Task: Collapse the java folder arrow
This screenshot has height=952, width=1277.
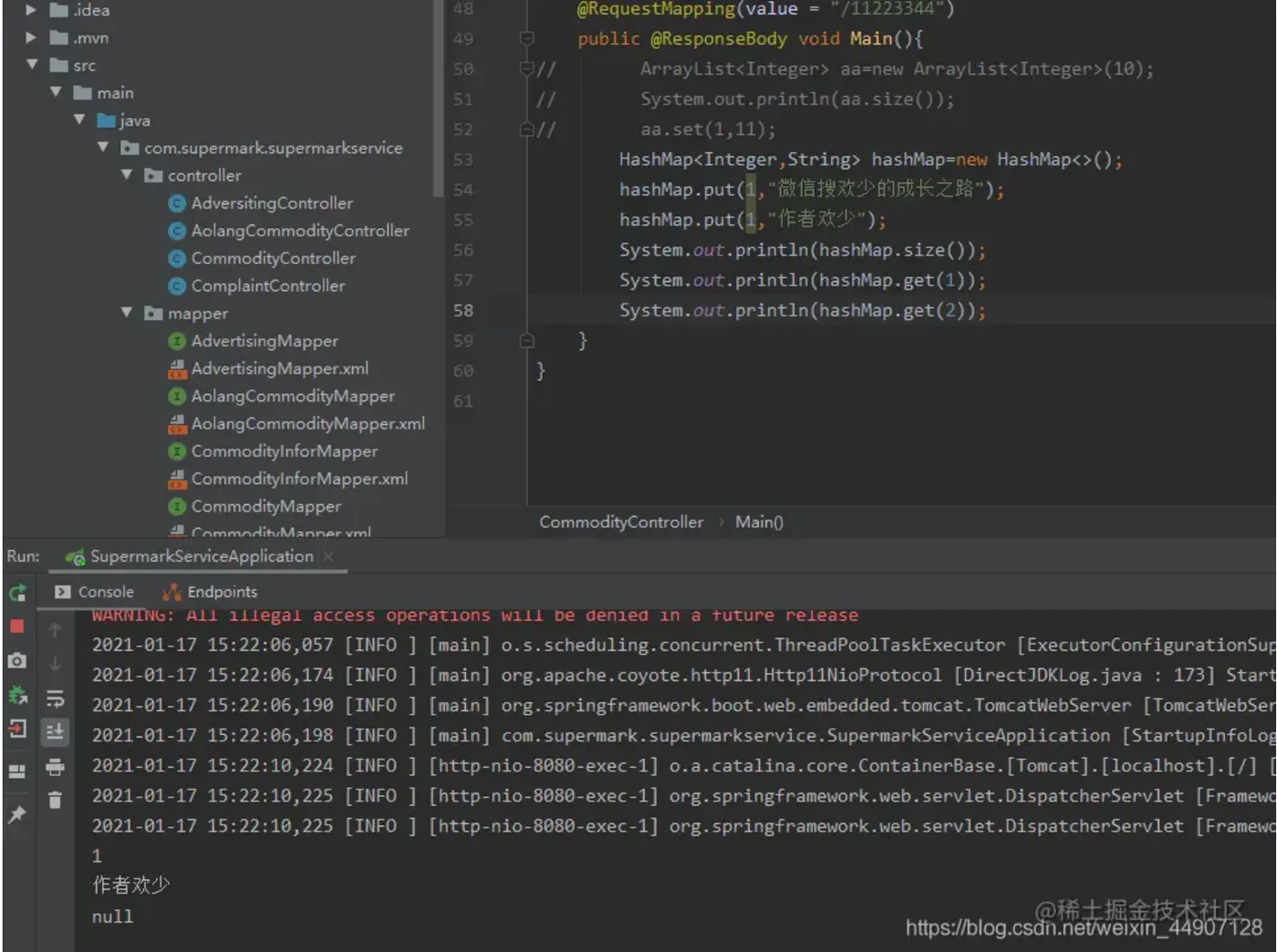Action: tap(79, 119)
